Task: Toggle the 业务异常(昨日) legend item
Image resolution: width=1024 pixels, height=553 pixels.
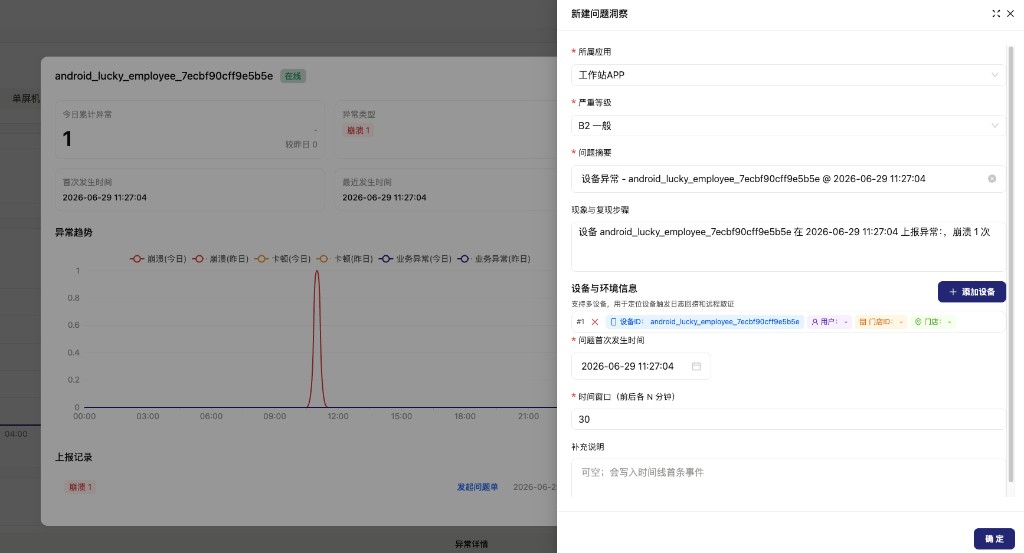Action: tap(494, 259)
